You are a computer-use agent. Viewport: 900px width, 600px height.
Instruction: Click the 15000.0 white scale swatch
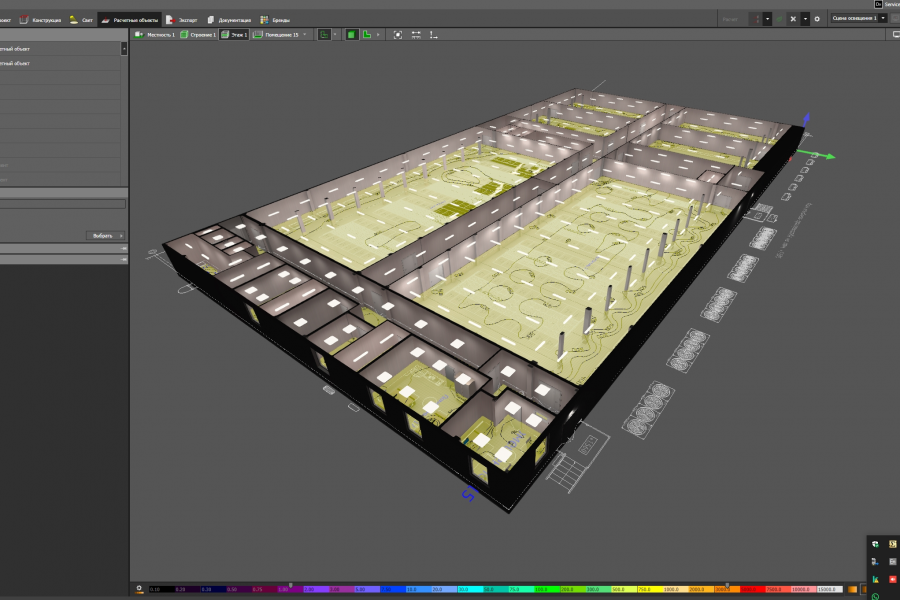click(x=830, y=589)
